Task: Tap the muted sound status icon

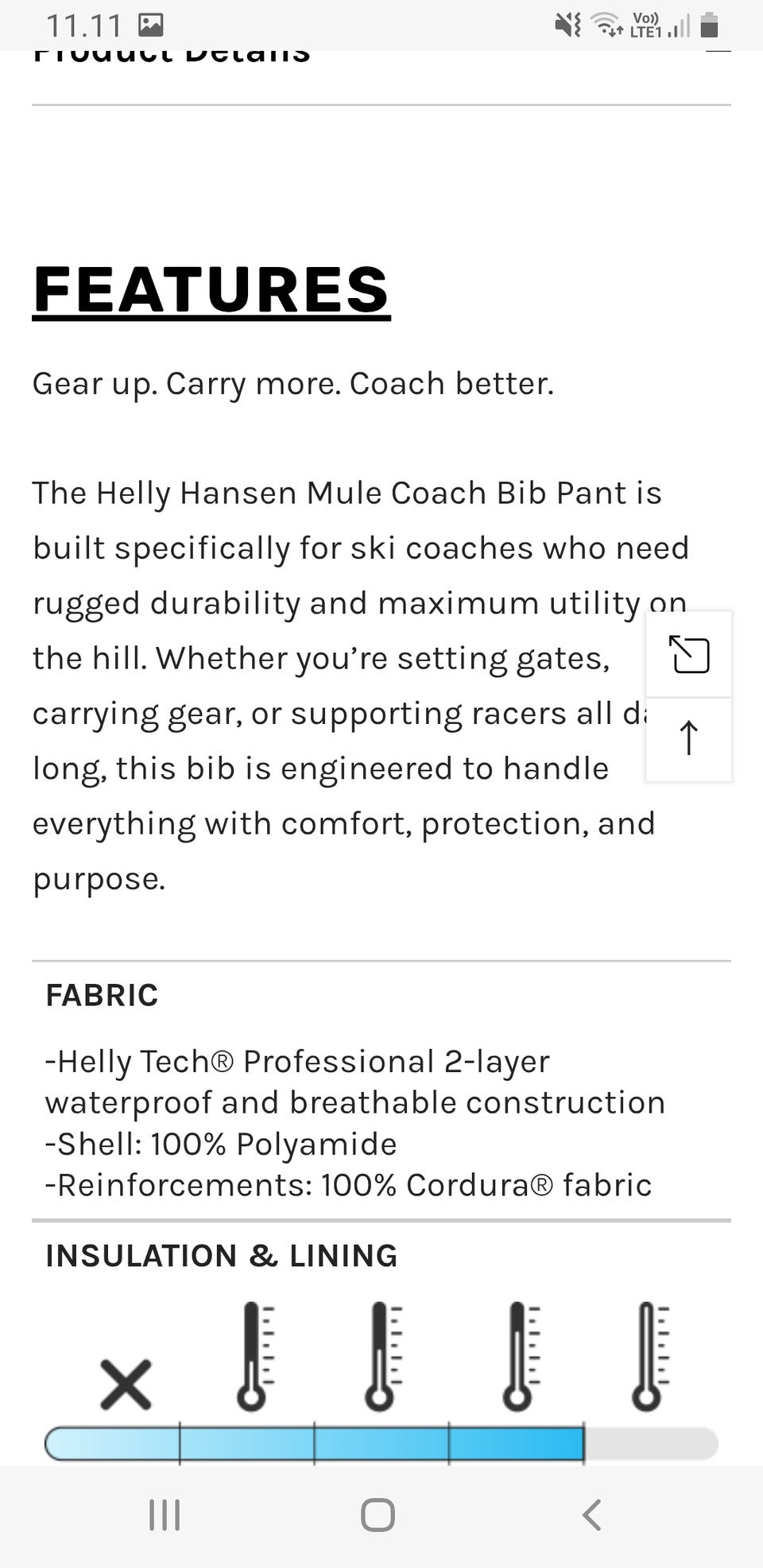Action: pyautogui.click(x=567, y=25)
